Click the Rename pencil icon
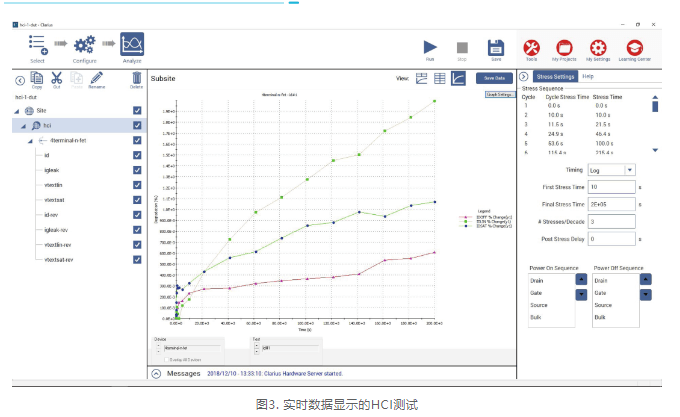The image size is (680, 417). point(97,79)
